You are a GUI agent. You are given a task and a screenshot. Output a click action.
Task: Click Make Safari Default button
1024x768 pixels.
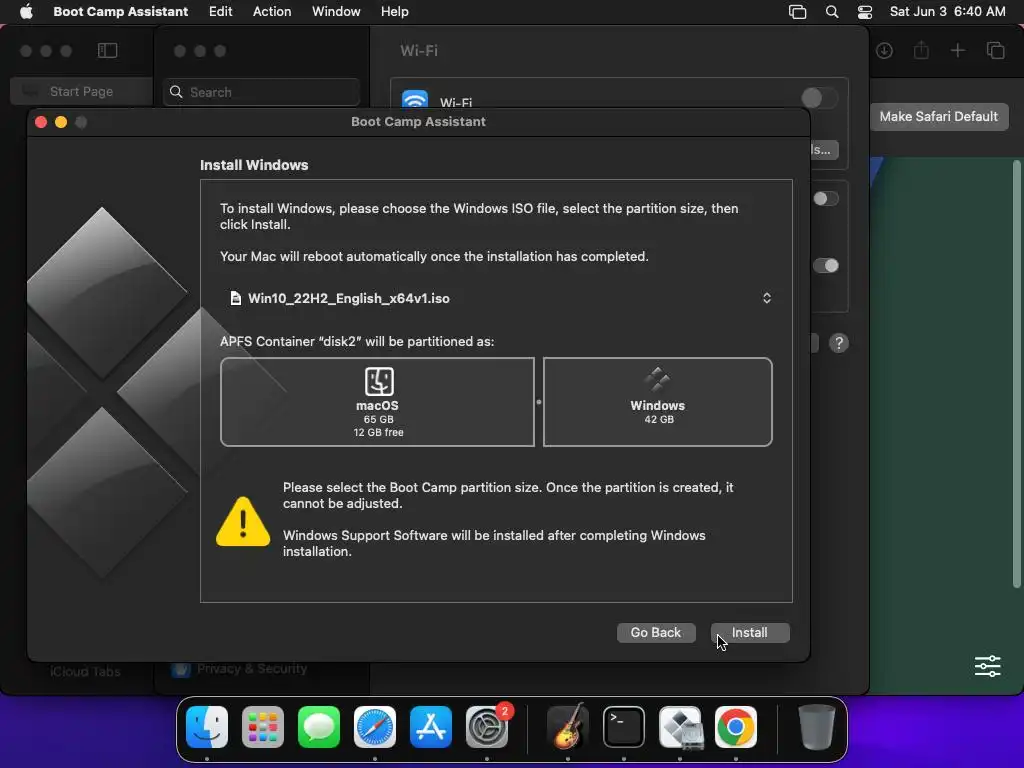(x=938, y=116)
